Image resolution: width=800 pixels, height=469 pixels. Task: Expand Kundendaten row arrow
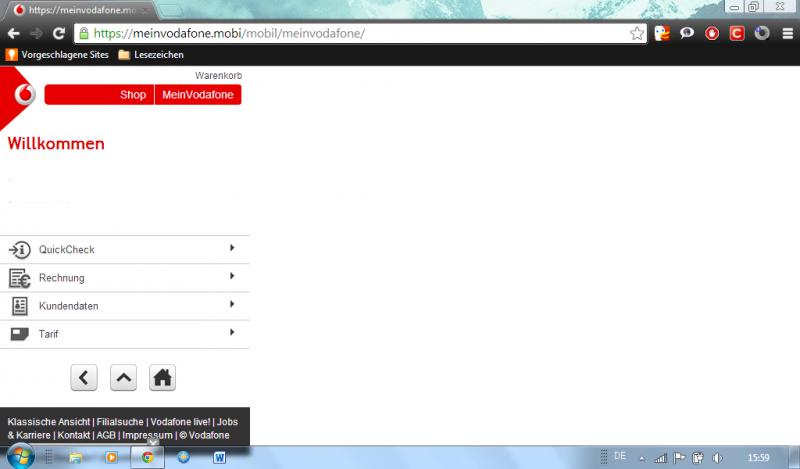point(232,304)
